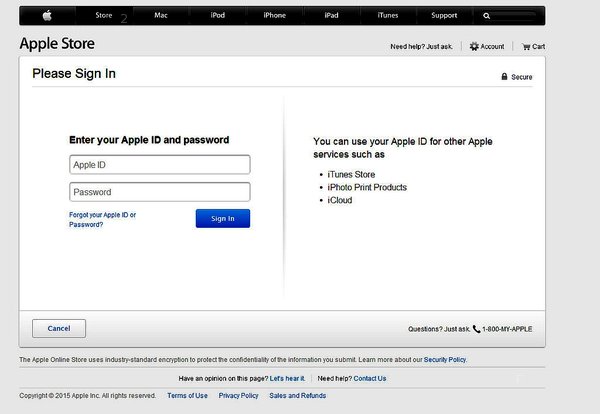Open the iPhone section
The width and height of the screenshot is (600, 414).
(x=274, y=15)
